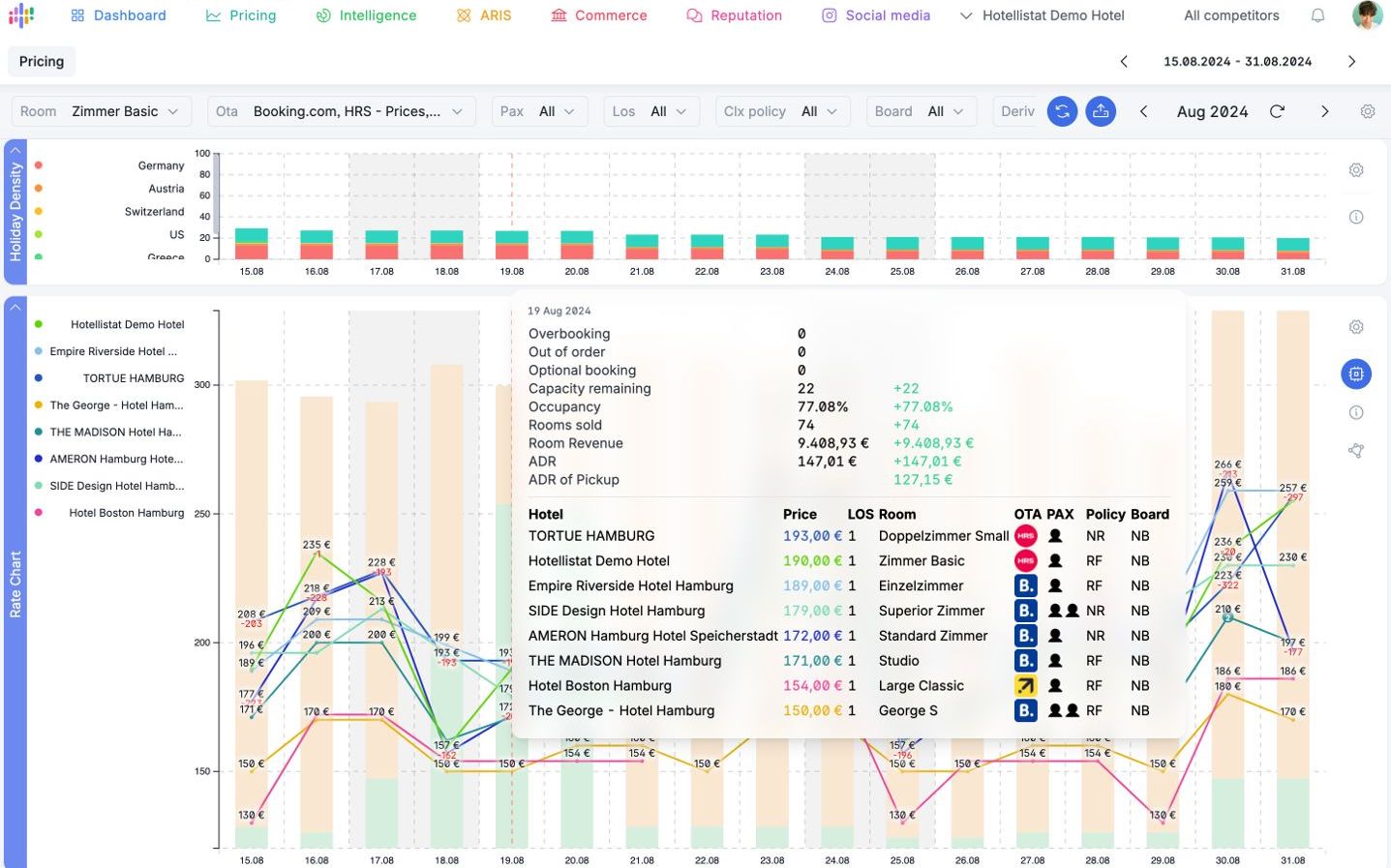Open the Intelligence menu
Screen dimensions: 1391x868
point(366,15)
